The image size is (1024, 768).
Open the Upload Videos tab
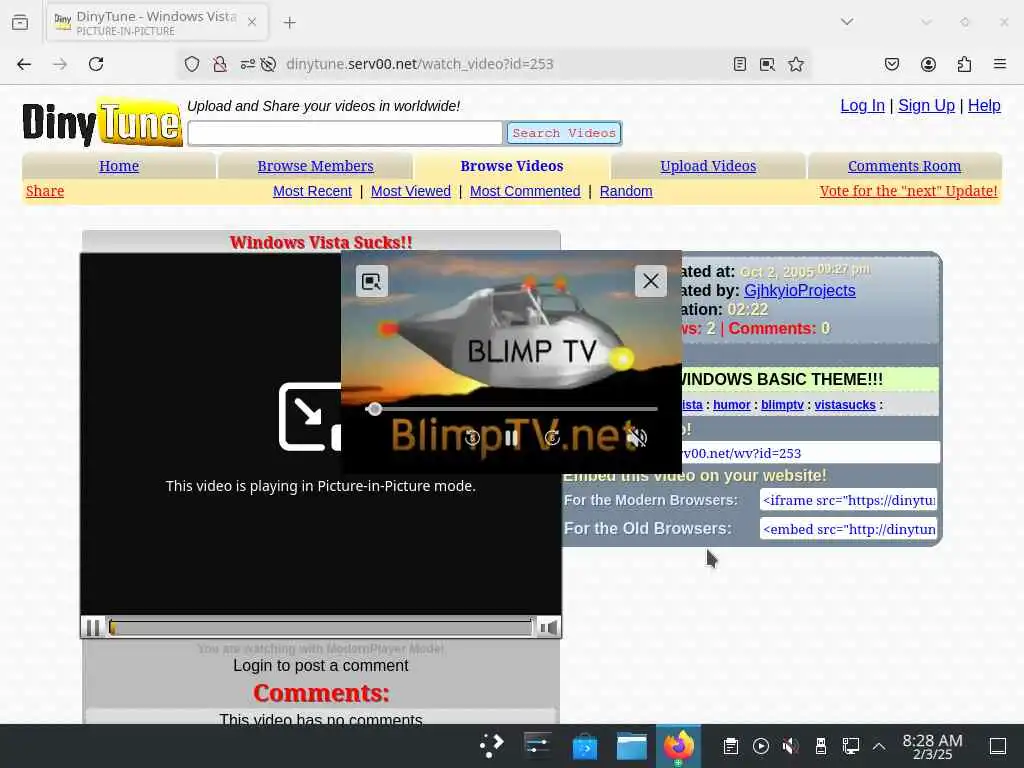point(708,166)
